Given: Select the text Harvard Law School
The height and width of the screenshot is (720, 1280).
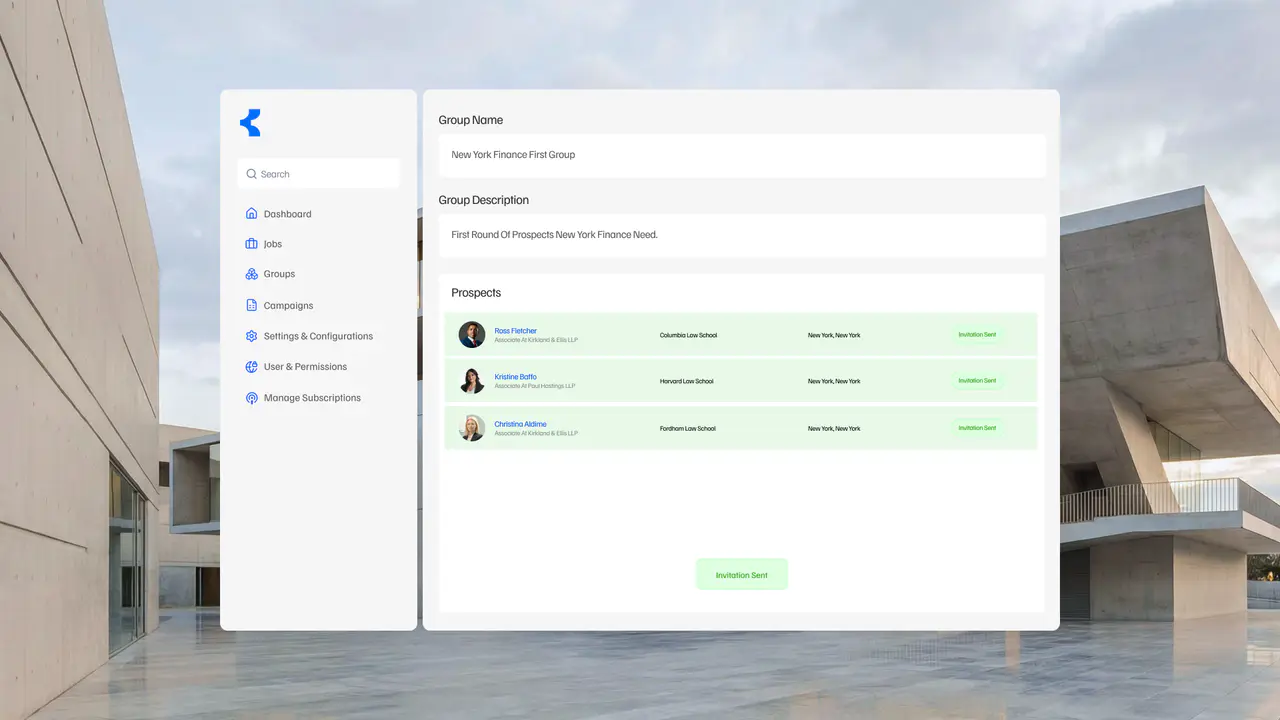Looking at the screenshot, I should 687,382.
